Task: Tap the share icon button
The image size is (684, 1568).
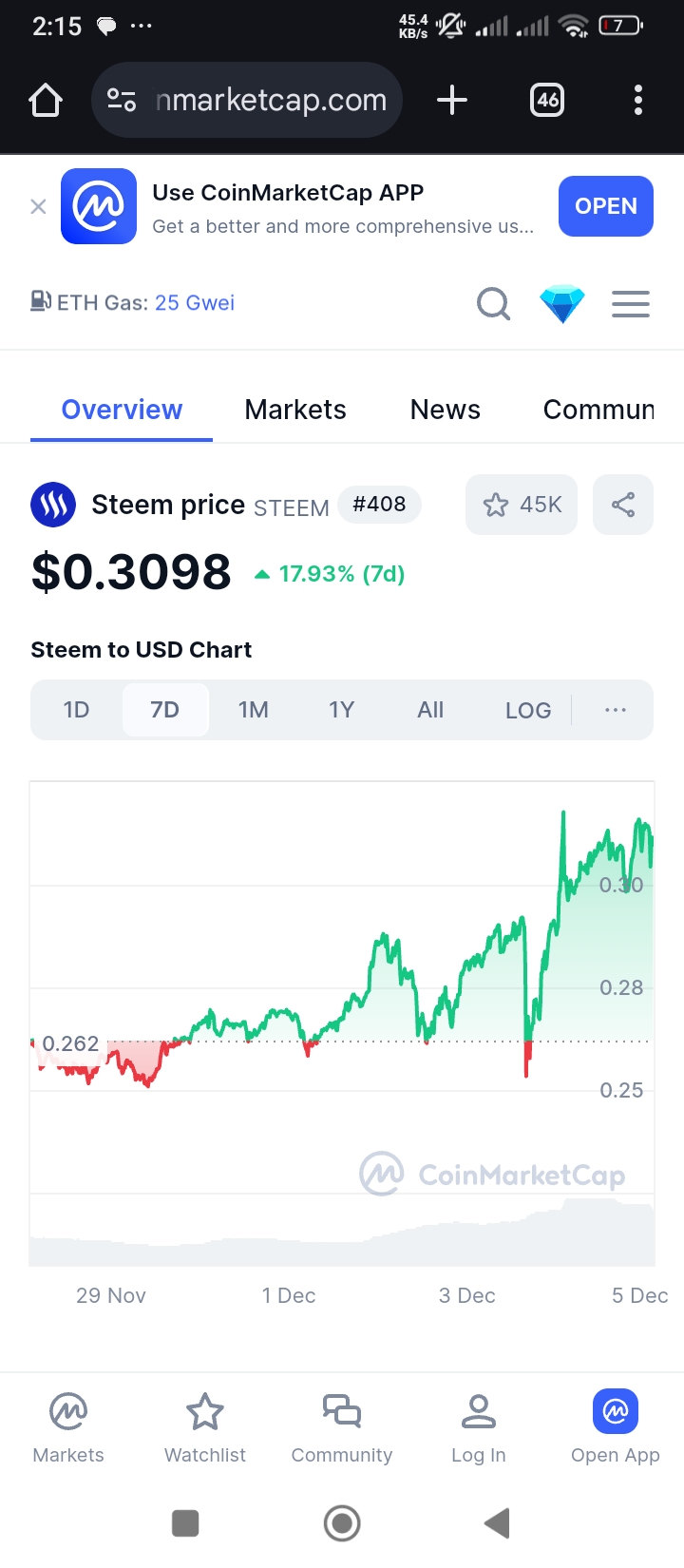Action: point(623,505)
